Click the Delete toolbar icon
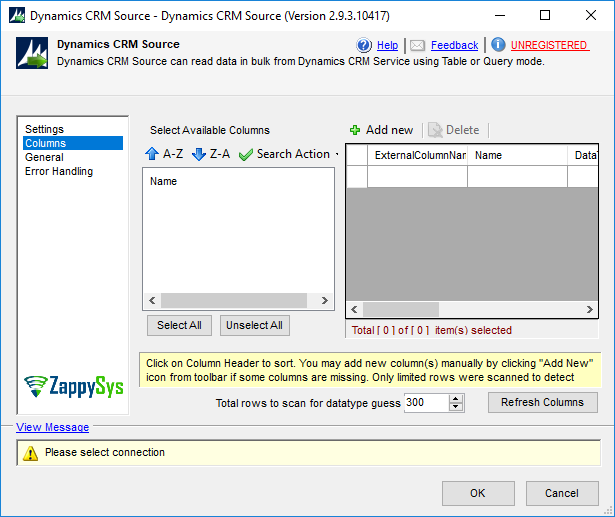The image size is (615, 517). point(435,130)
